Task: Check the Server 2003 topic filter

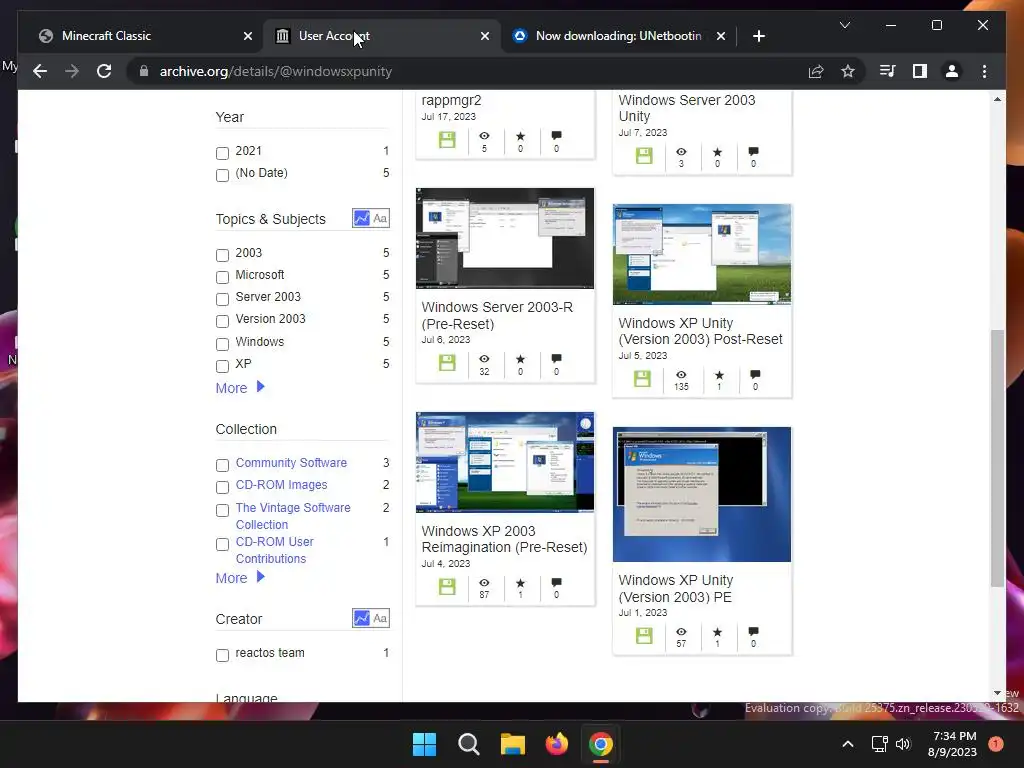Action: click(223, 299)
